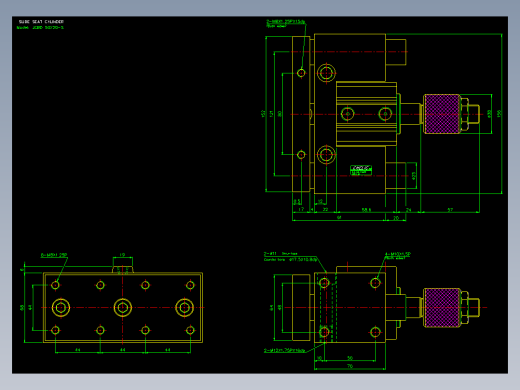
Task: Click the "Counter bore" annotation text
Action: click(290, 259)
